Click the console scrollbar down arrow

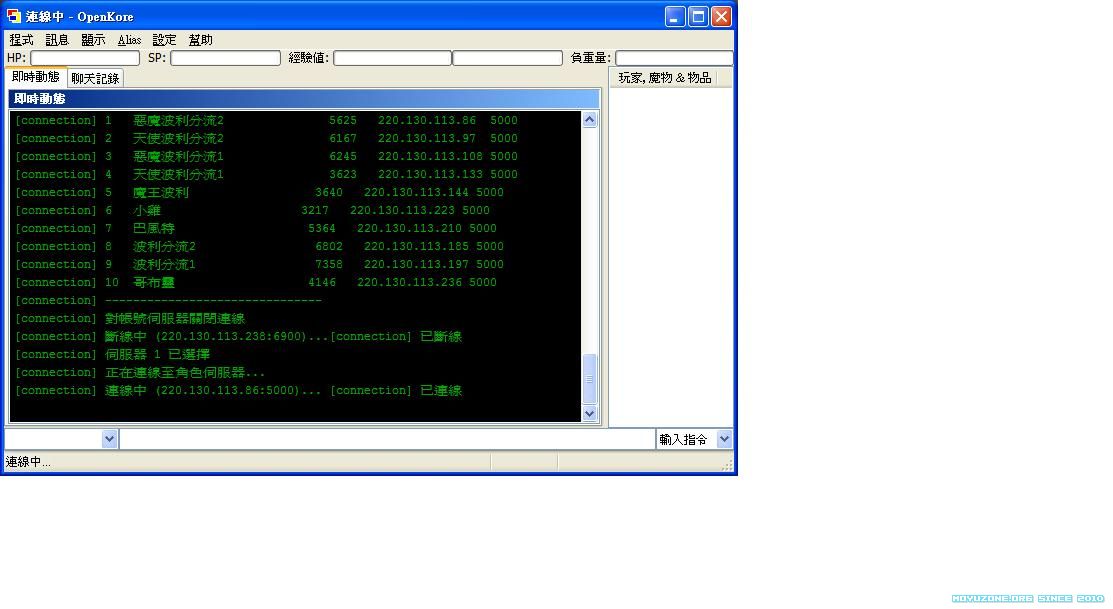[x=589, y=413]
